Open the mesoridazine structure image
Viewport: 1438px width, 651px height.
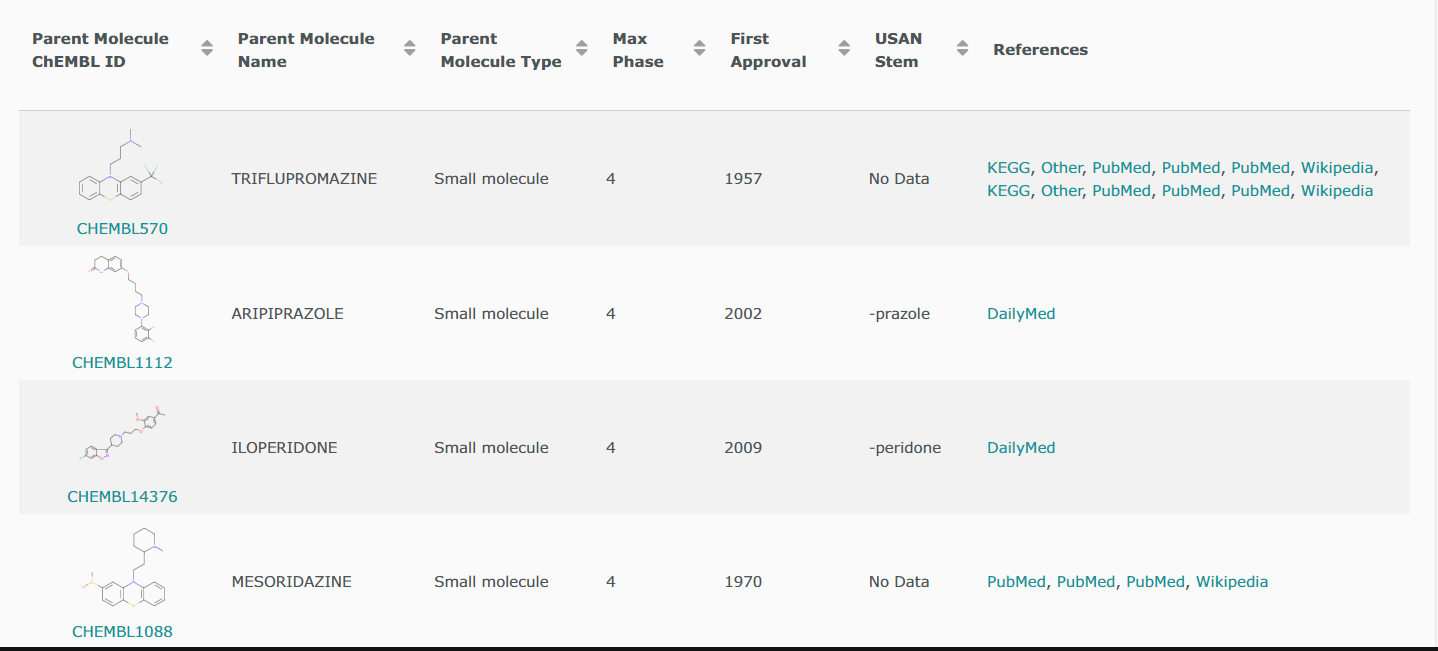(x=122, y=570)
